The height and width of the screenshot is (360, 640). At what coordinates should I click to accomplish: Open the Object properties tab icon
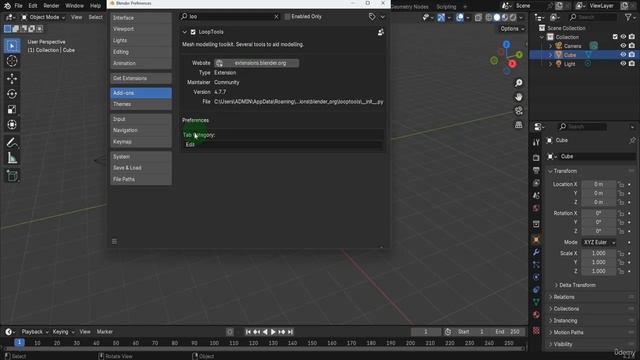point(536,240)
